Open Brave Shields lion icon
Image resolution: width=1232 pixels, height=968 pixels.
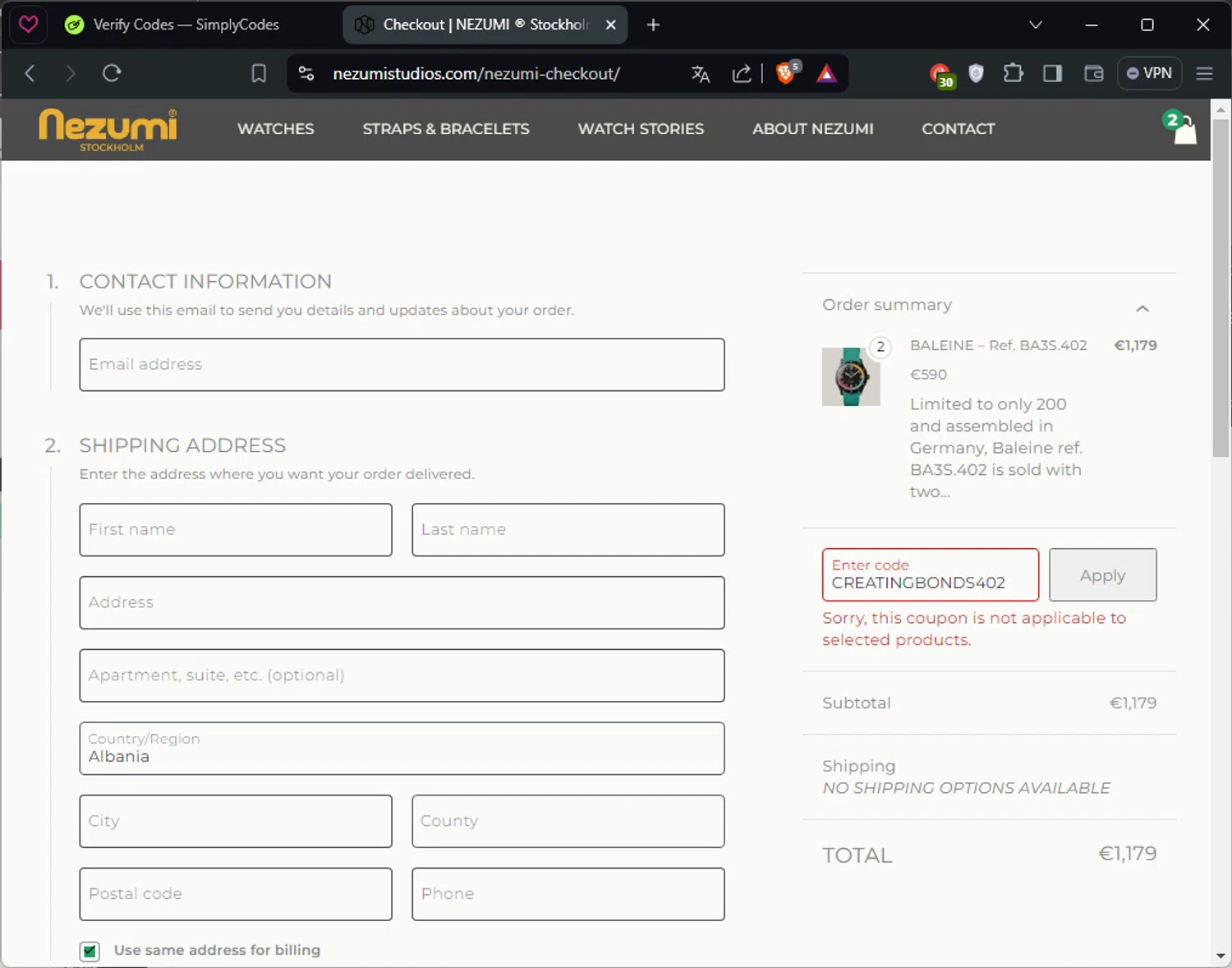[x=786, y=73]
